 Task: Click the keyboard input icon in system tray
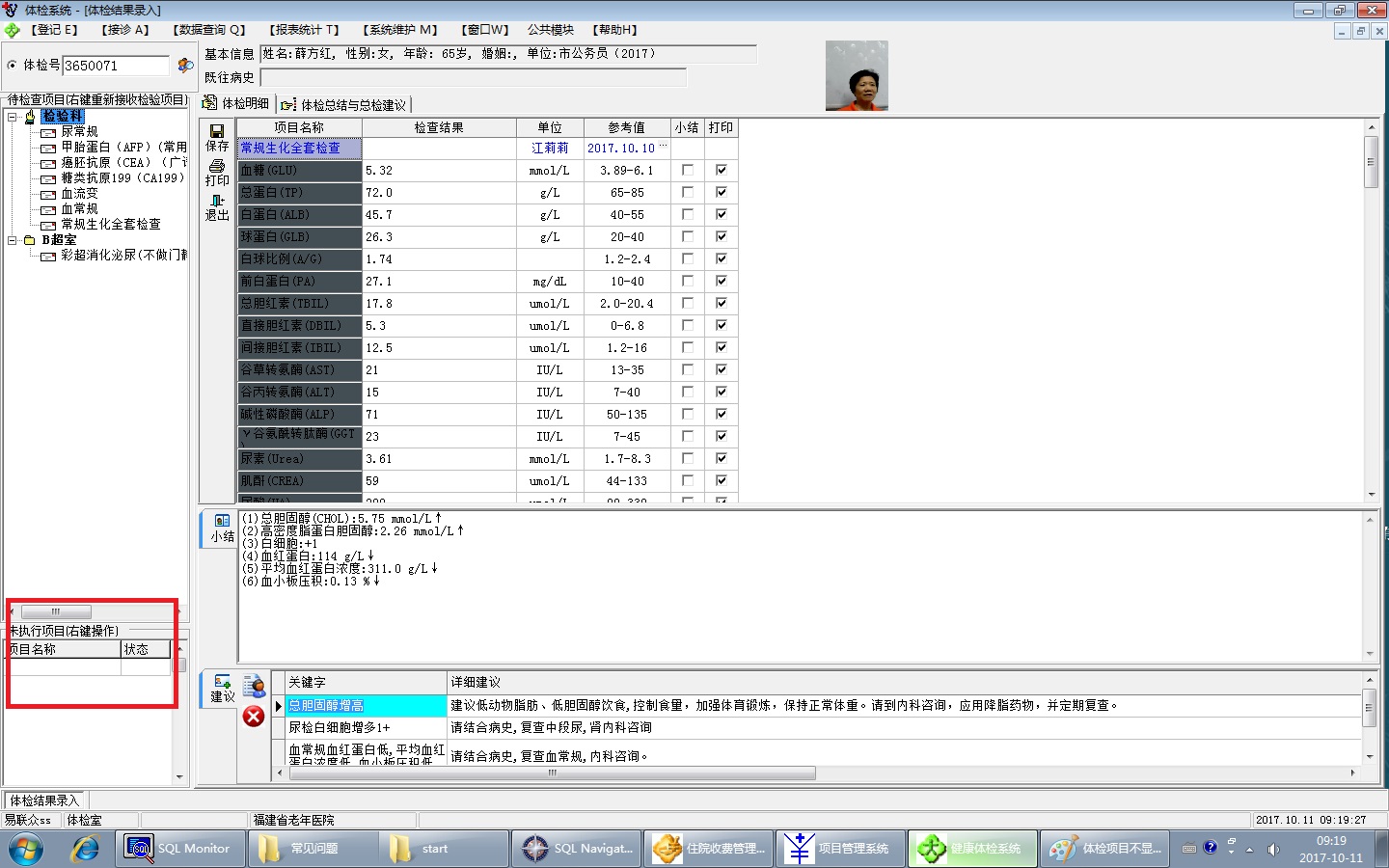tap(1188, 849)
